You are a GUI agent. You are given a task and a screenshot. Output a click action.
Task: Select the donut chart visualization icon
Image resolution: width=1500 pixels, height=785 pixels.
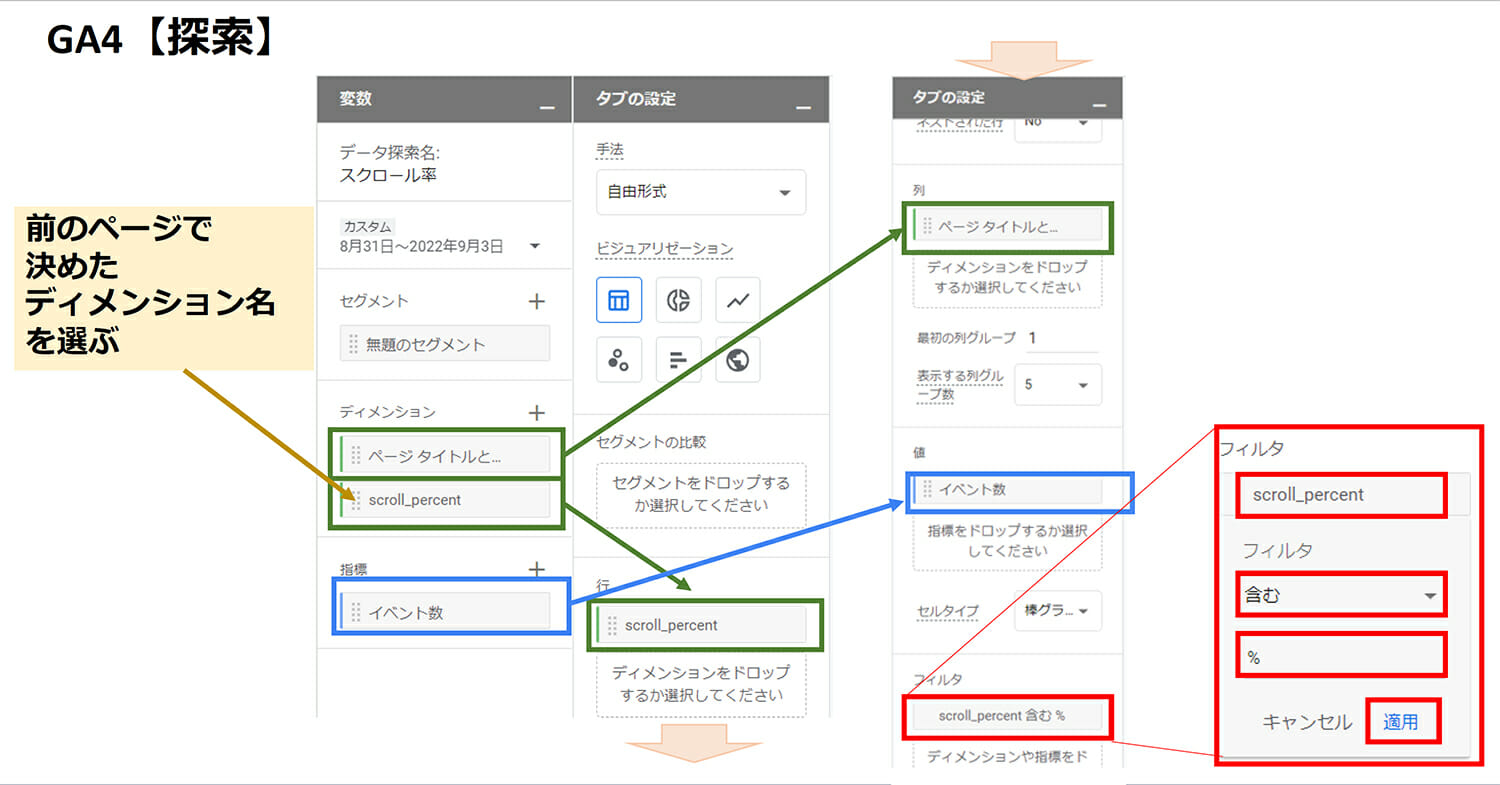tap(678, 300)
